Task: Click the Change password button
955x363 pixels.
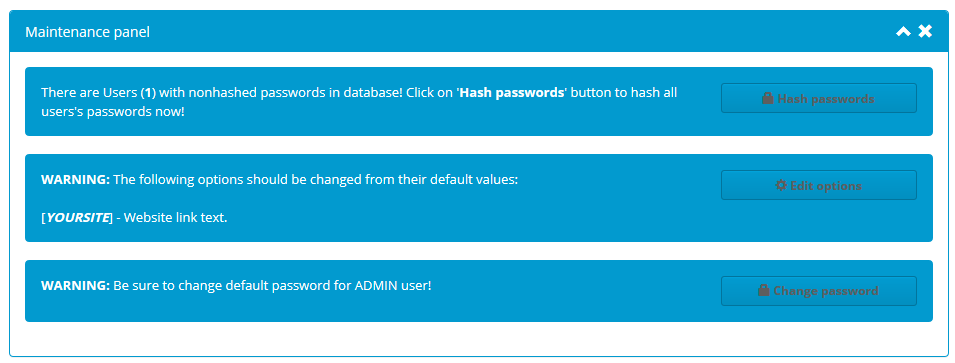Action: [x=819, y=291]
